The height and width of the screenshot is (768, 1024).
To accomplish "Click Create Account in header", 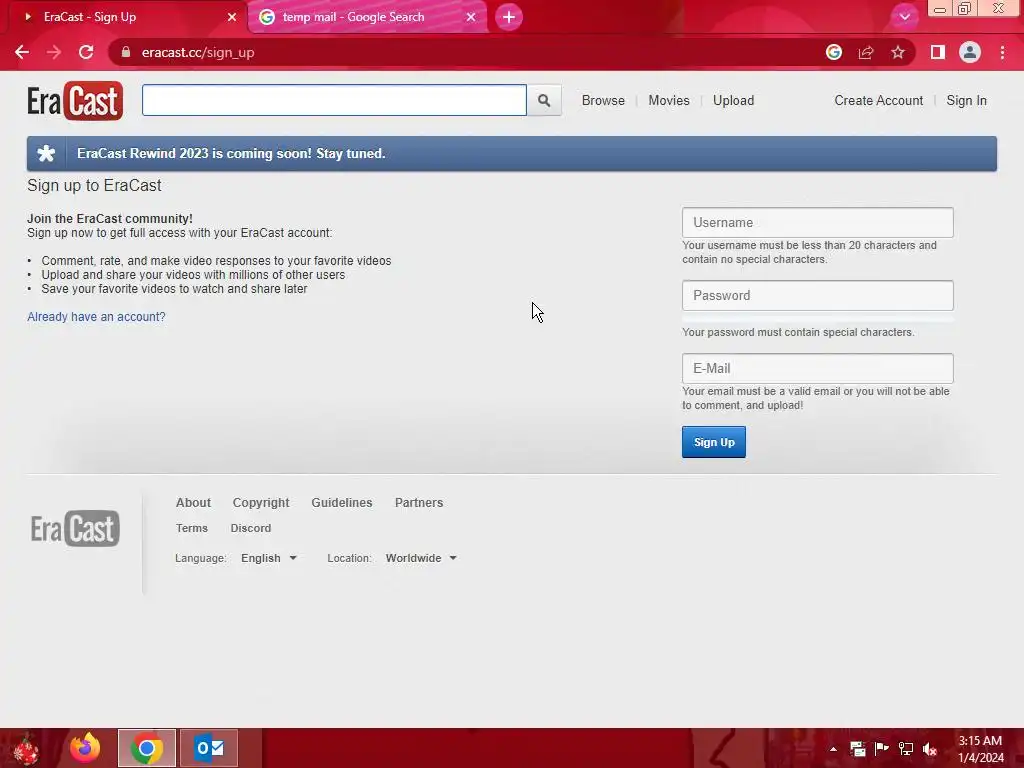I will (x=878, y=101).
